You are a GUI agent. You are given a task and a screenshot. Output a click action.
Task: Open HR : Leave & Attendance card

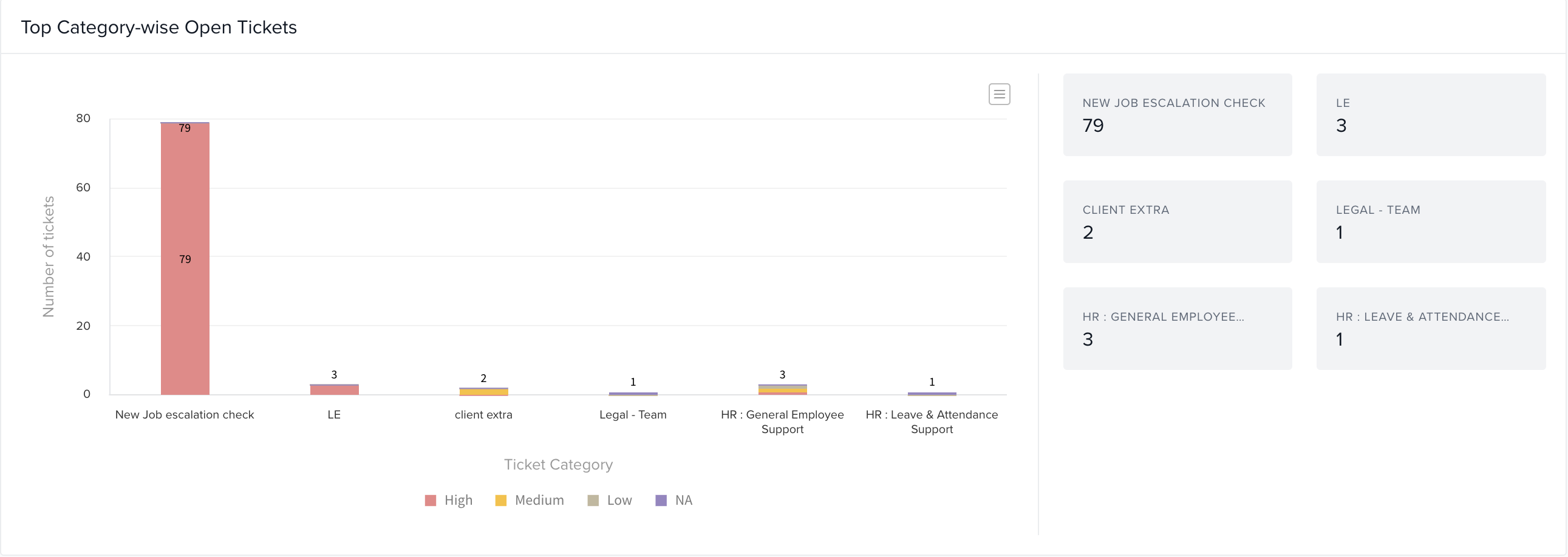(x=1430, y=329)
